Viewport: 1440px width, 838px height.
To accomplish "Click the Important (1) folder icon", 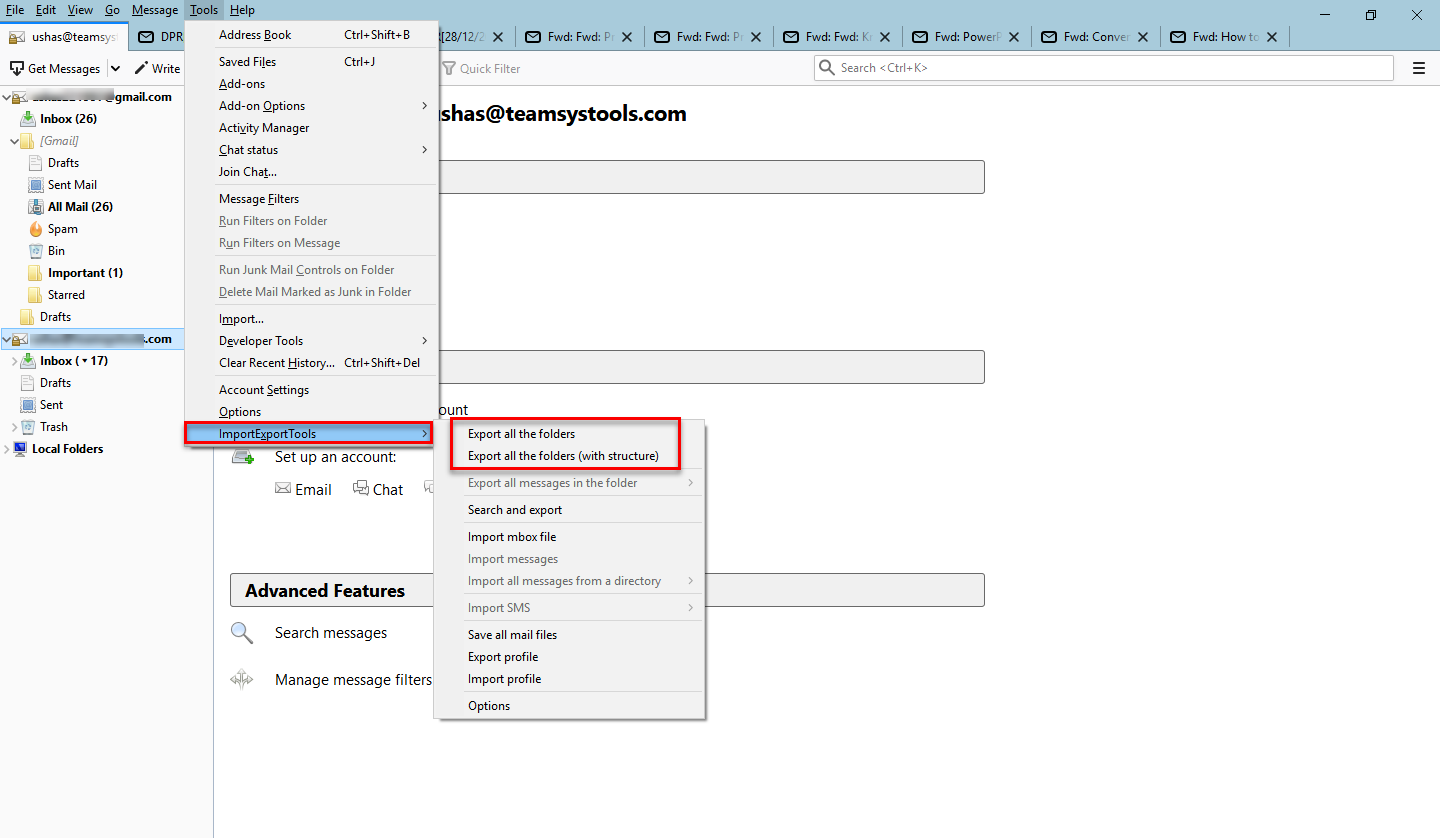I will [36, 273].
